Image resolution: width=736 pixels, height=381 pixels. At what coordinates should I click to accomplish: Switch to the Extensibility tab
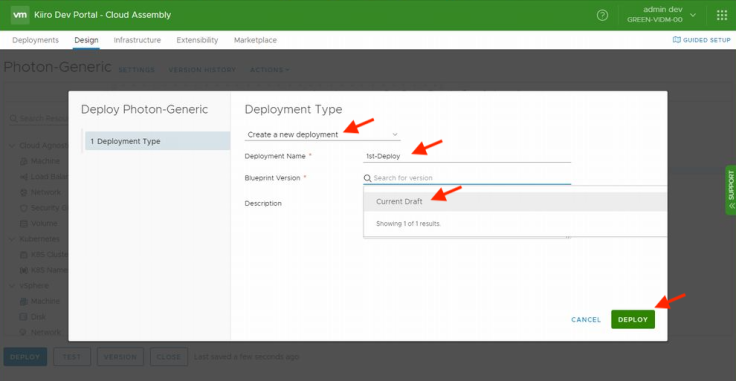[197, 40]
